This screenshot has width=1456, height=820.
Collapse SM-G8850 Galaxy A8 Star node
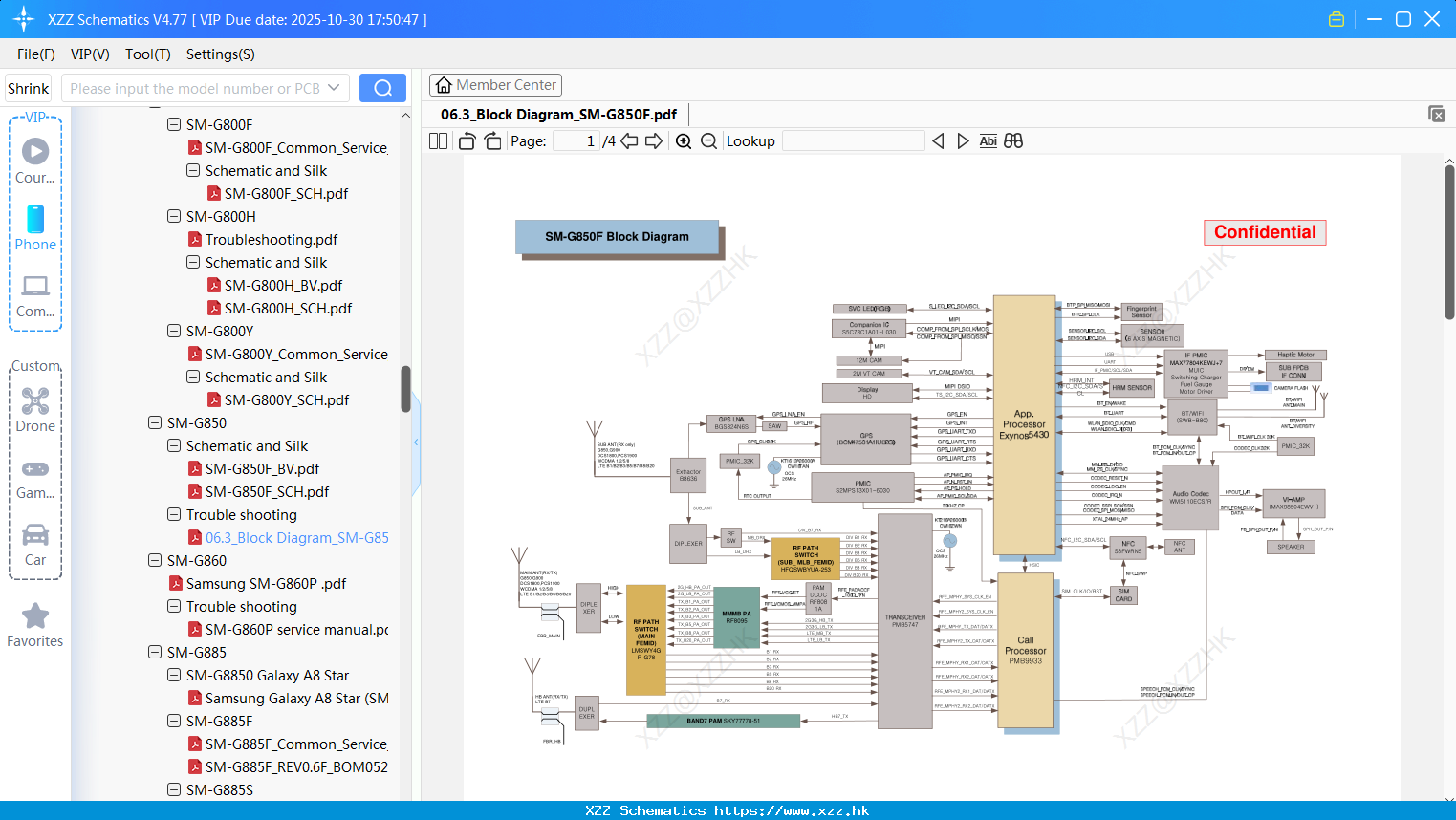(174, 675)
